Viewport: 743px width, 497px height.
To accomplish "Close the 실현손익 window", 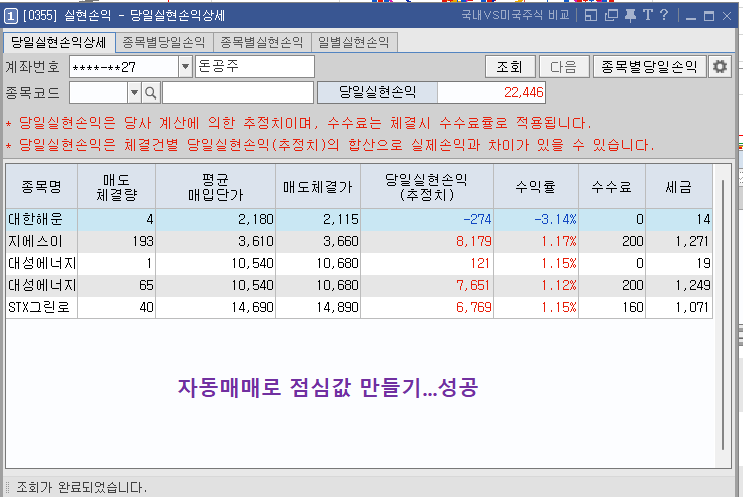I will pyautogui.click(x=727, y=16).
